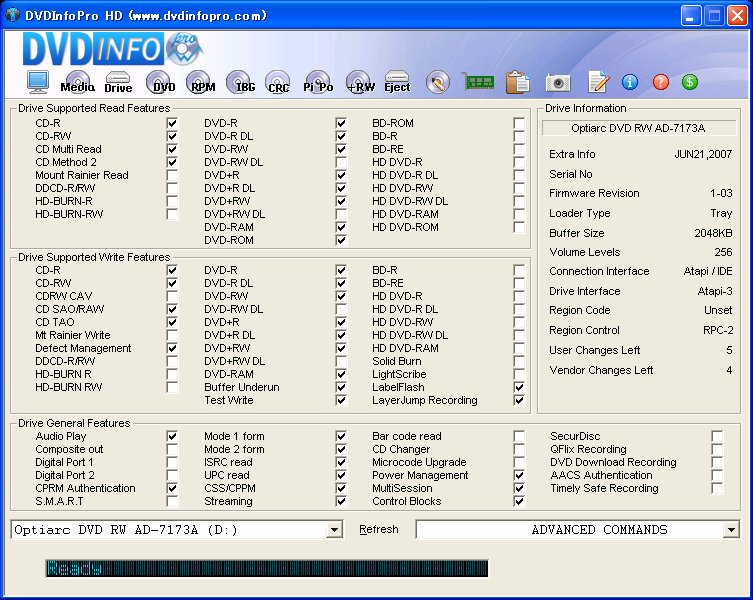The height and width of the screenshot is (600, 753).
Task: Toggle the LabelFlash checkbox
Action: pyautogui.click(x=519, y=387)
